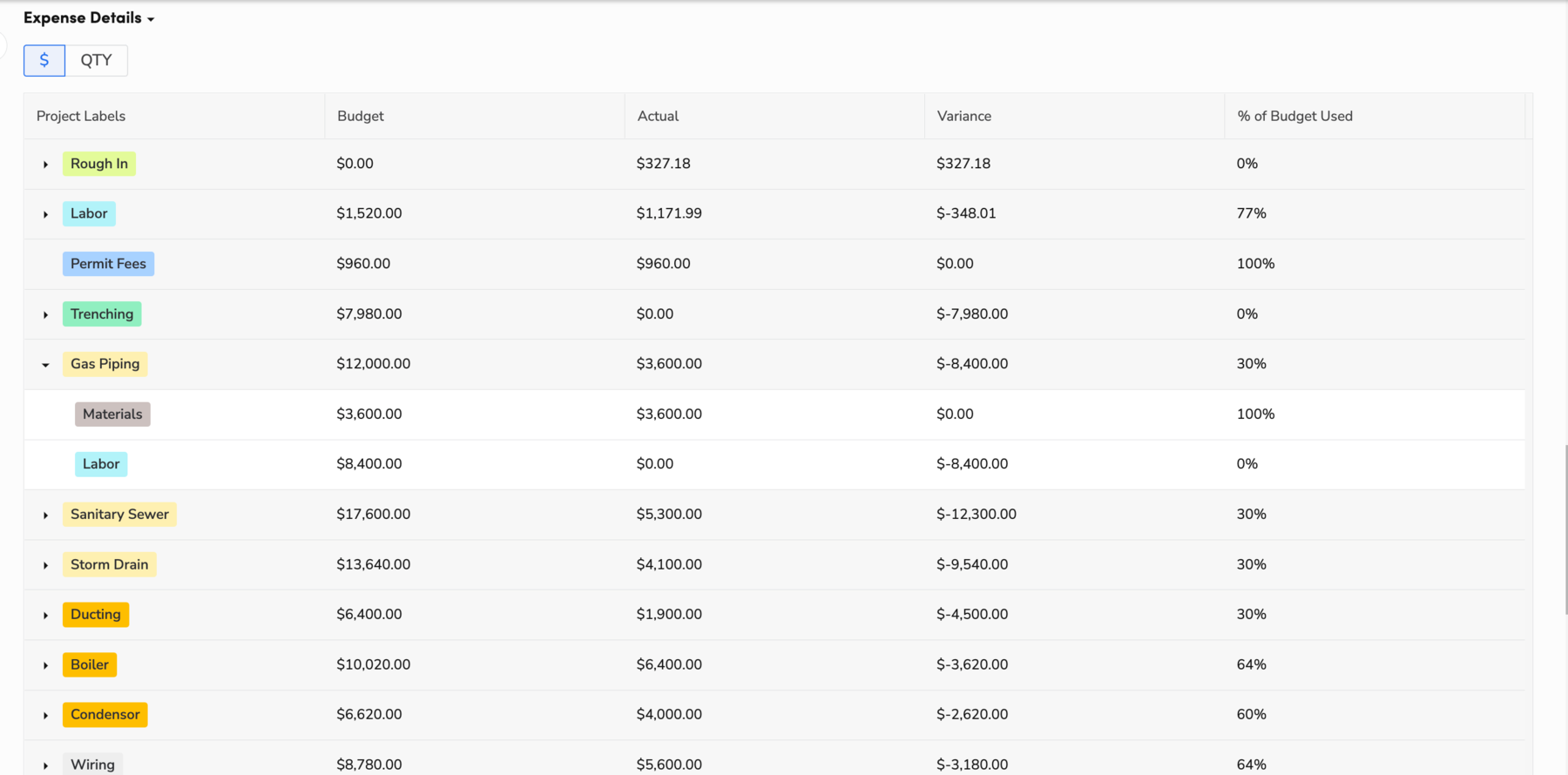Expand the Condensor row
This screenshot has height=775, width=1568.
[x=44, y=714]
